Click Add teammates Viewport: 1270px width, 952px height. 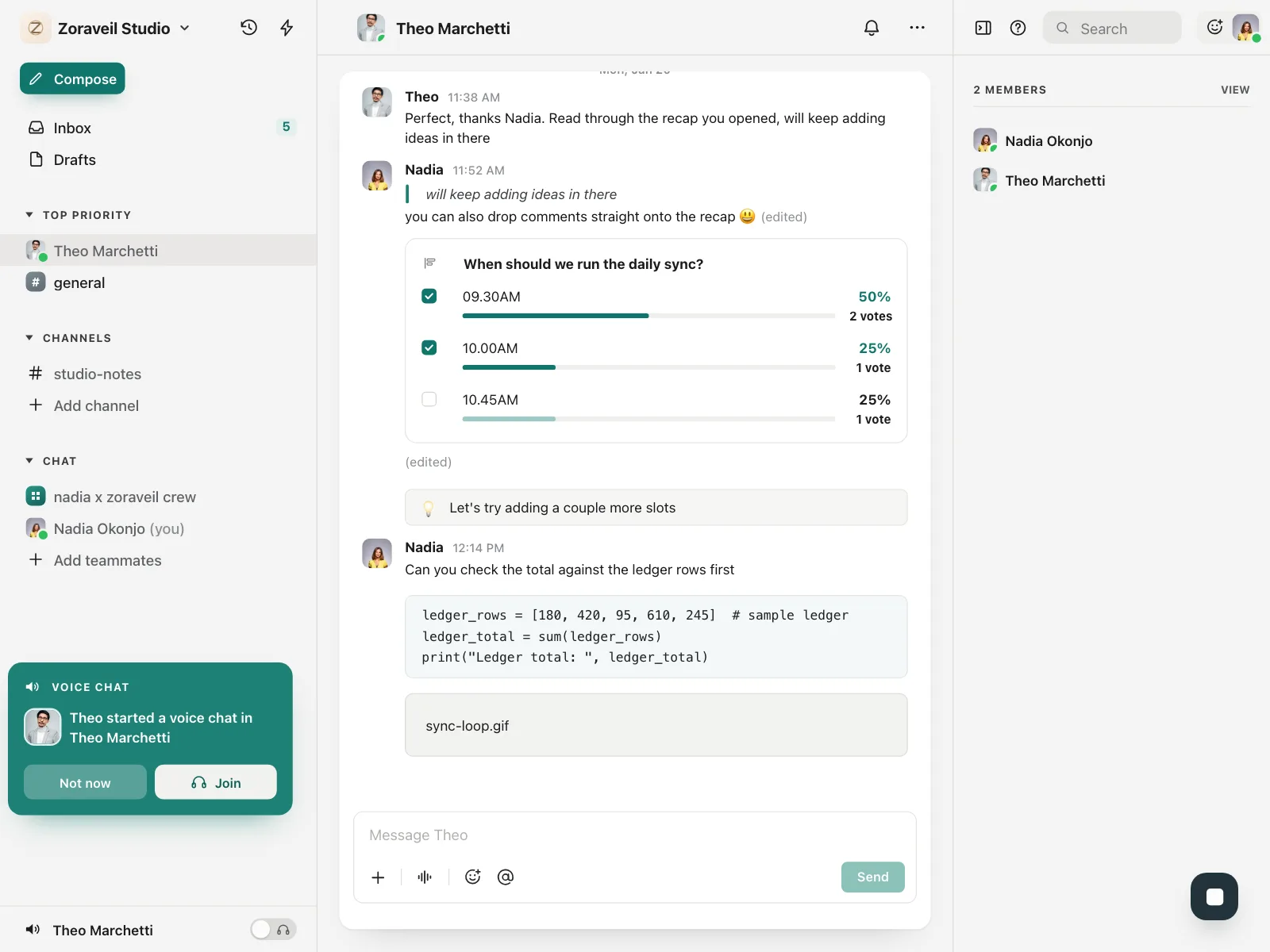107,559
